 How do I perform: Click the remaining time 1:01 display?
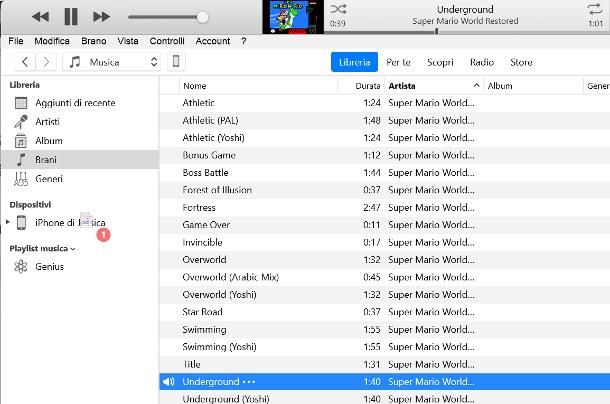[x=595, y=24]
